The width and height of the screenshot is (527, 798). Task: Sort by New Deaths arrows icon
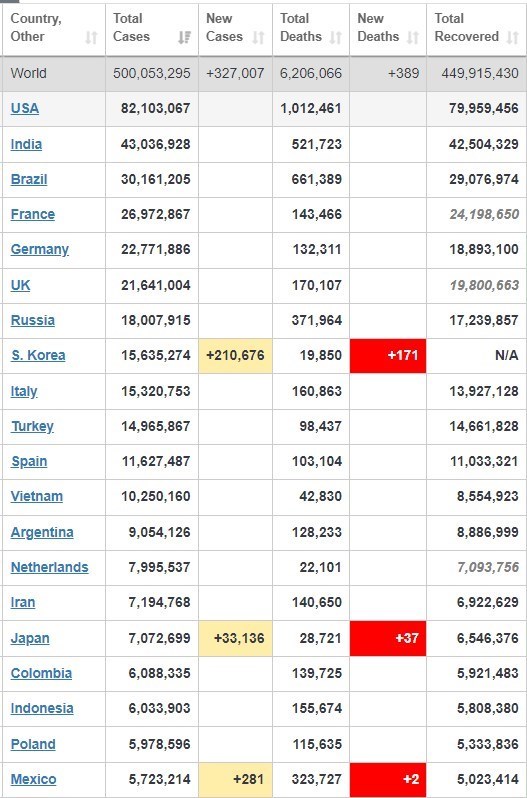tap(413, 38)
